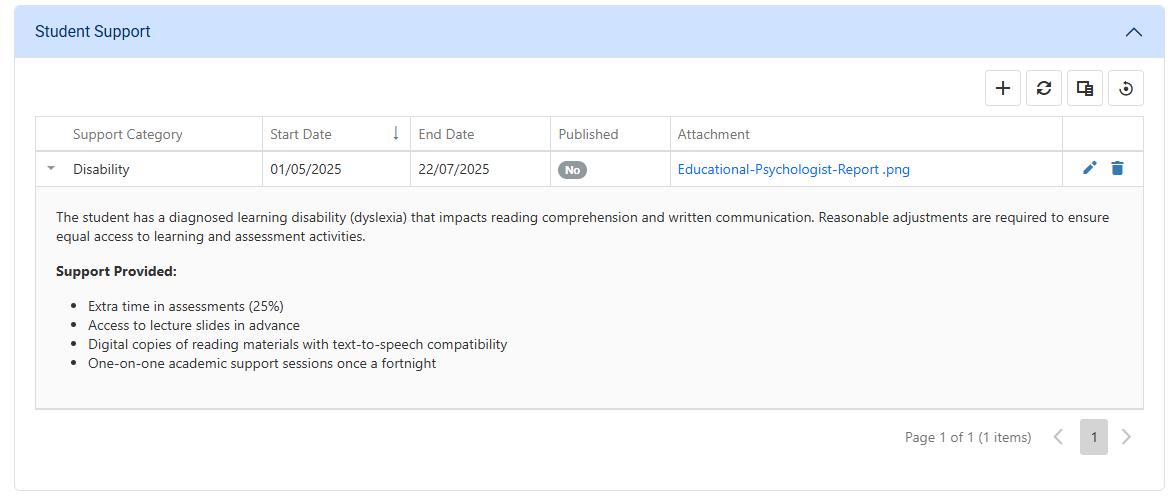This screenshot has width=1171, height=497.
Task: Reset the grid layout icon
Action: point(1126,88)
